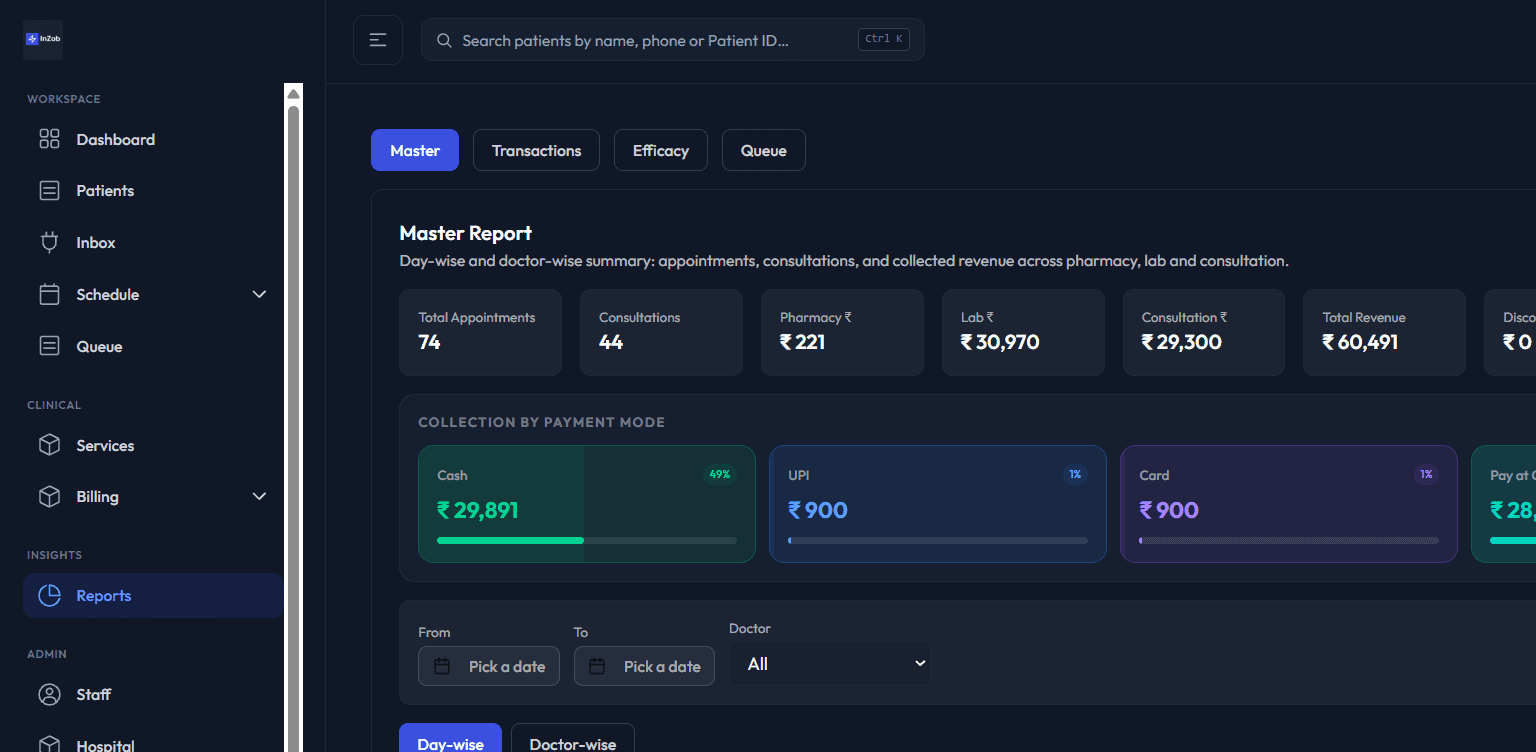Click the Patients list icon
Screen dimensions: 1536x752
coord(49,190)
